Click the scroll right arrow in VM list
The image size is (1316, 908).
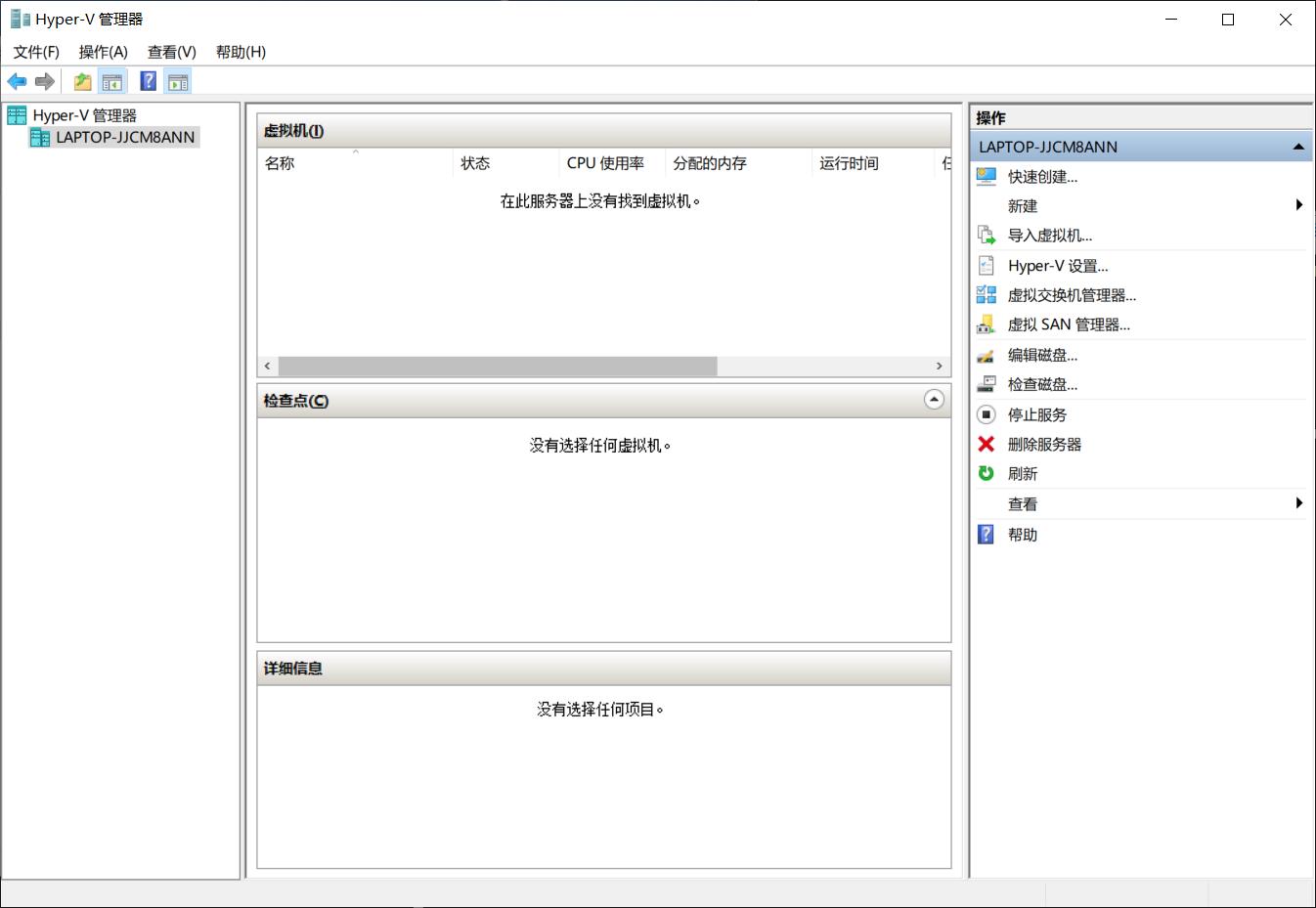940,367
